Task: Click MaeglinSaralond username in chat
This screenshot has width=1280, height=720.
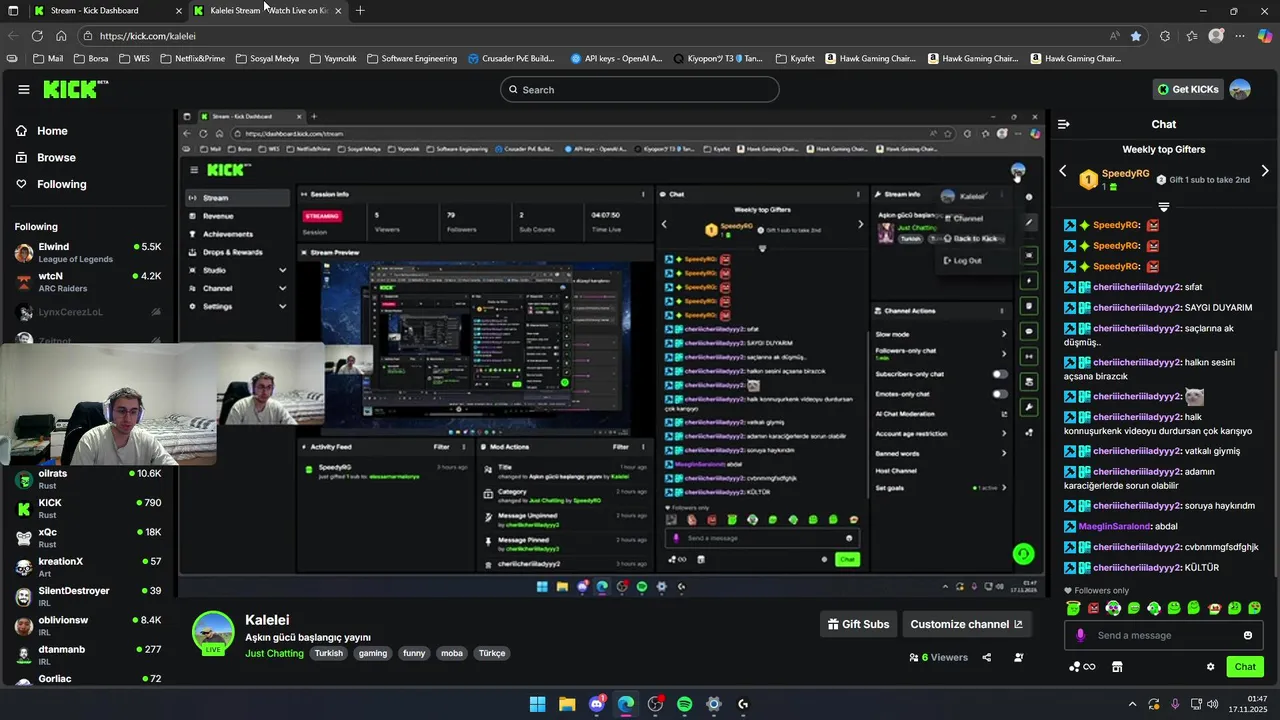Action: tap(1114, 526)
